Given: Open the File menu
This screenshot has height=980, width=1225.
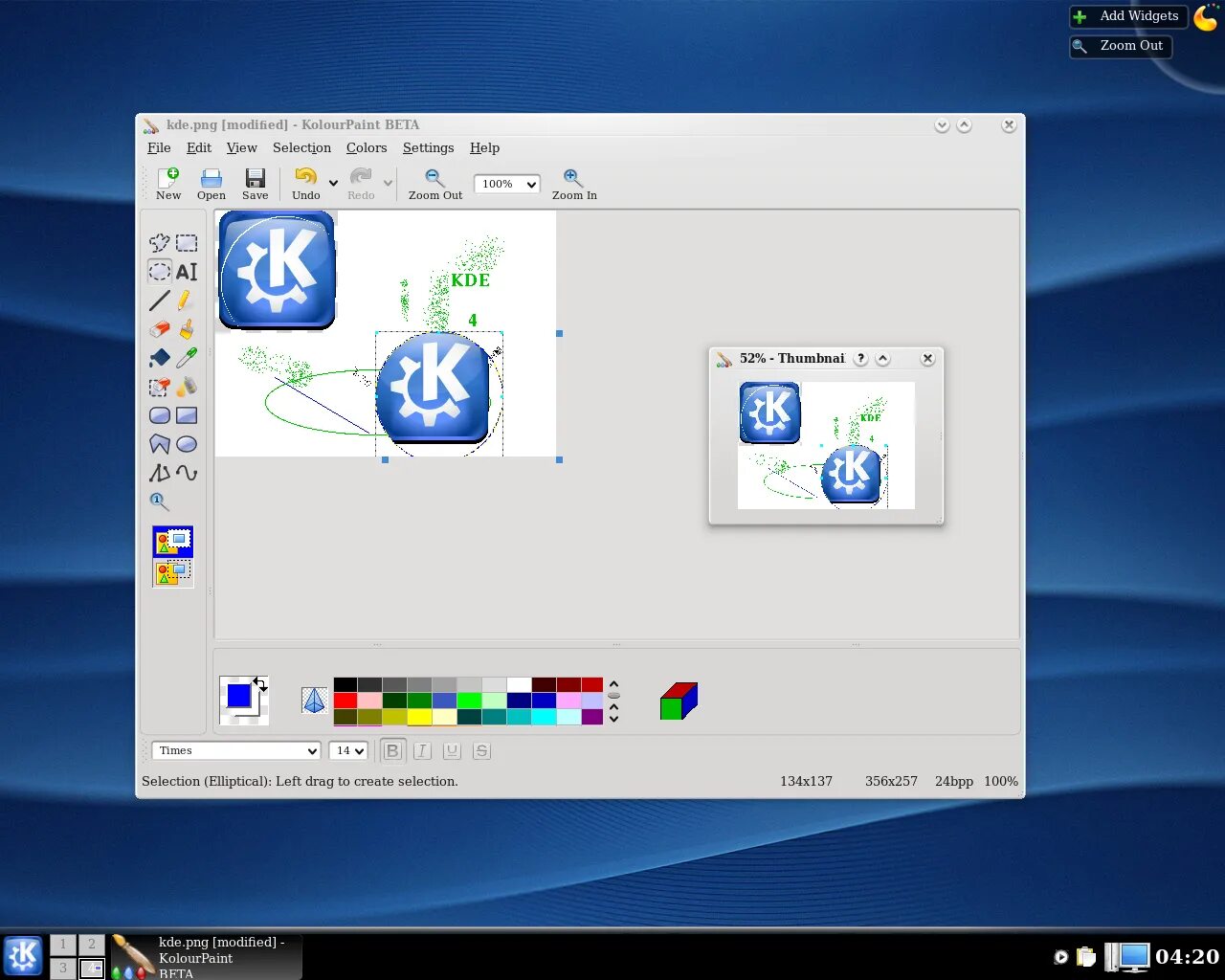Looking at the screenshot, I should point(159,147).
